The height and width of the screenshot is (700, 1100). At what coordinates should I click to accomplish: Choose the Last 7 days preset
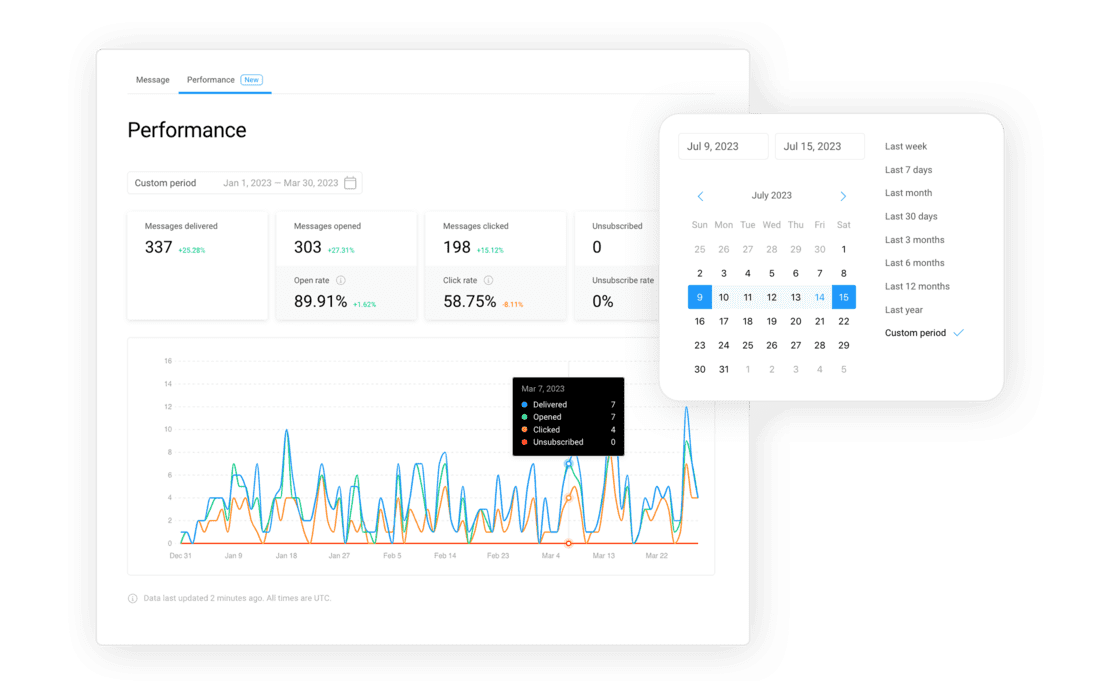coord(908,170)
